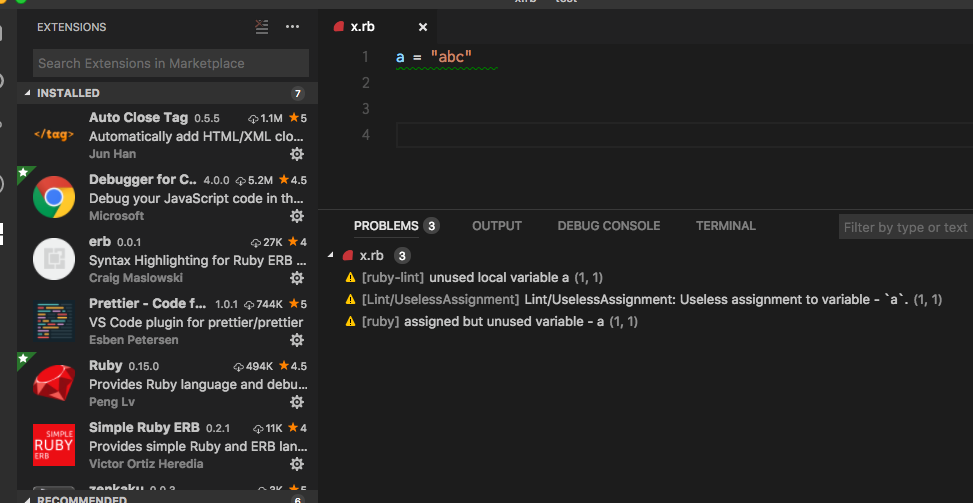The height and width of the screenshot is (503, 973).
Task: Select the Lint/UselessAssignment warning entry
Action: point(645,300)
